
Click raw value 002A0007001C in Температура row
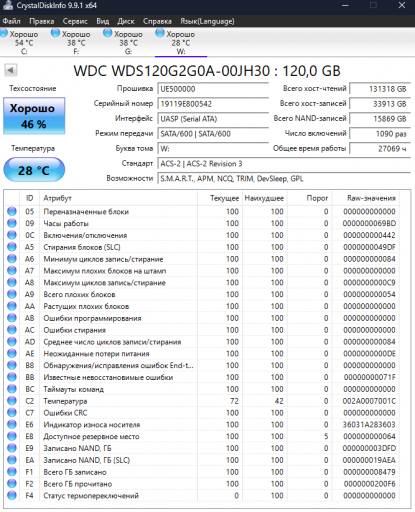click(x=369, y=401)
